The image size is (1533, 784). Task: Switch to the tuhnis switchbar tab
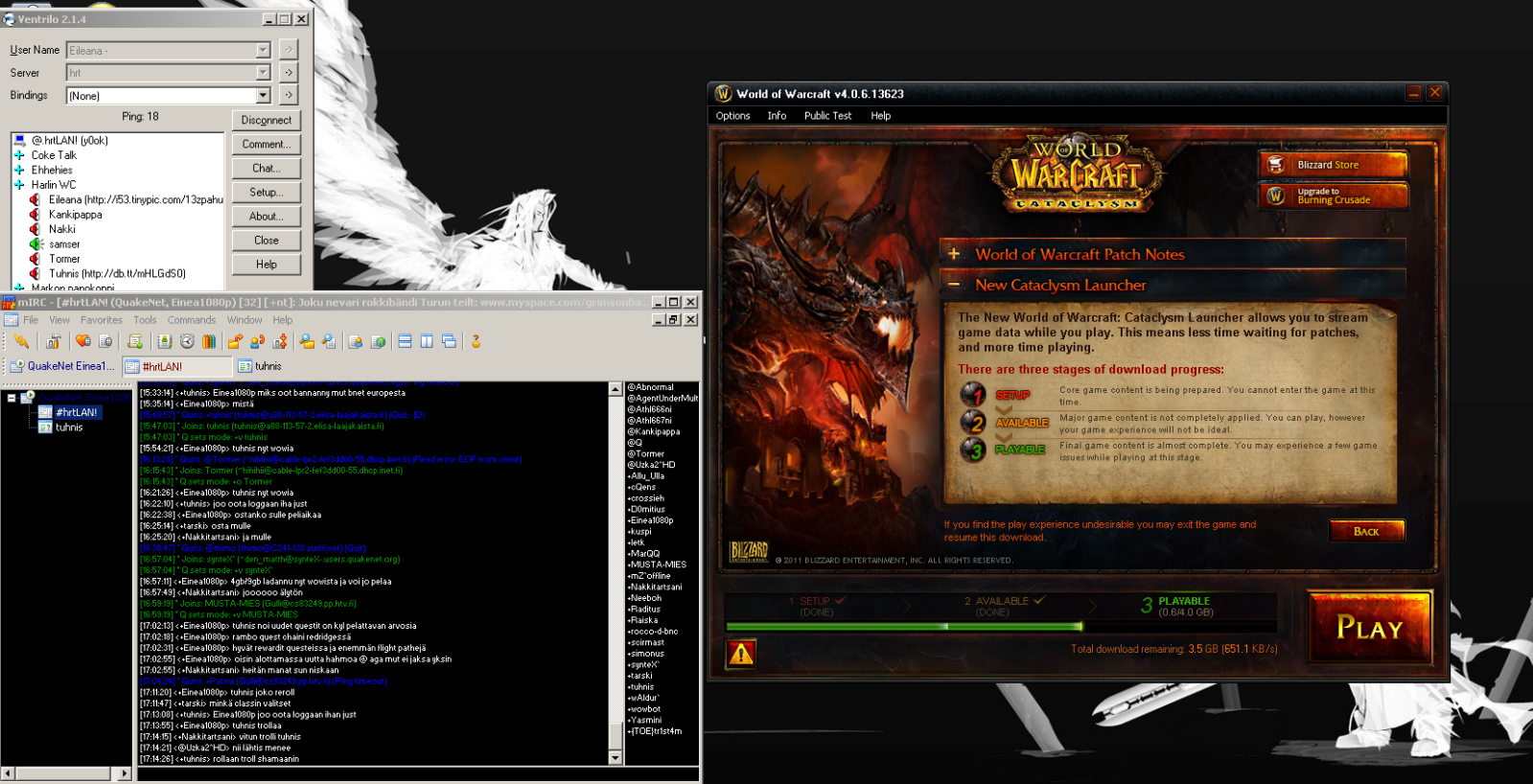[x=260, y=366]
